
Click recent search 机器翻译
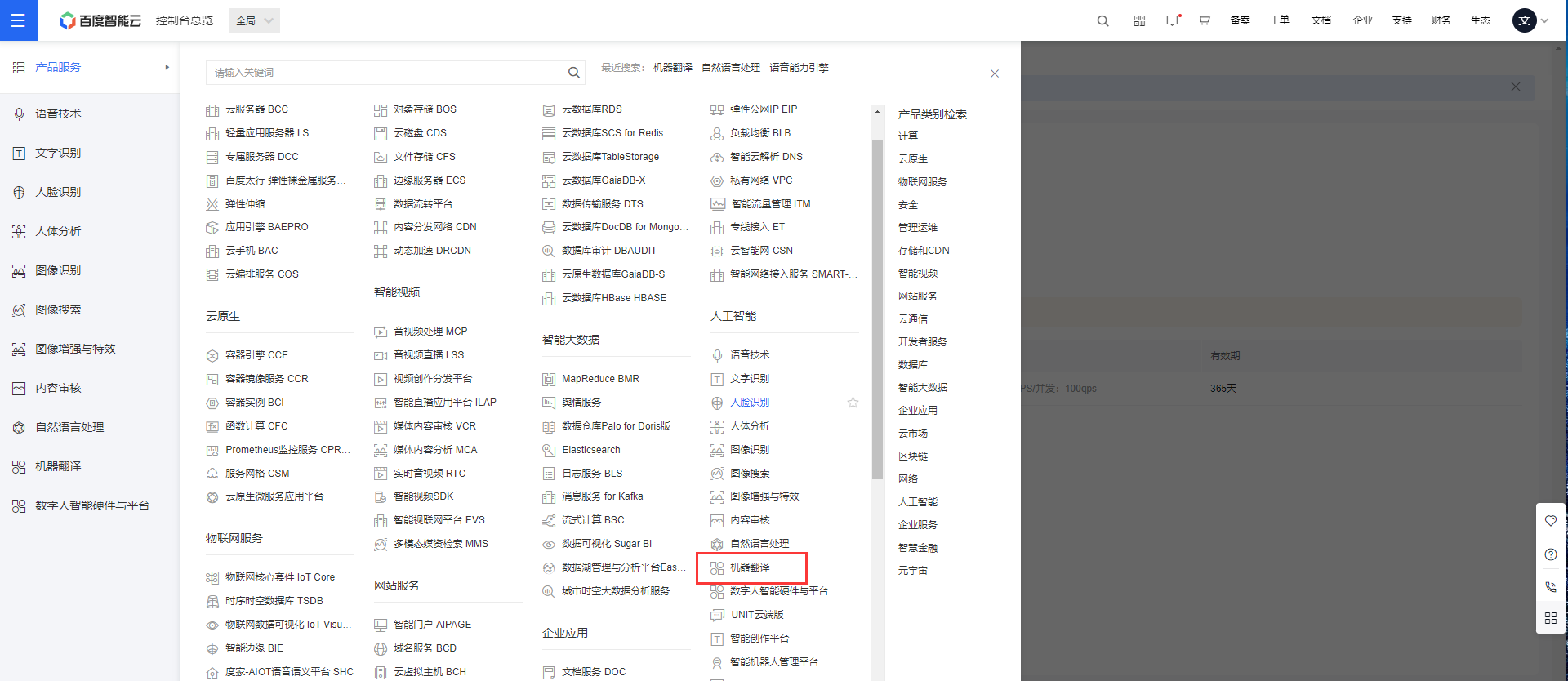click(673, 68)
